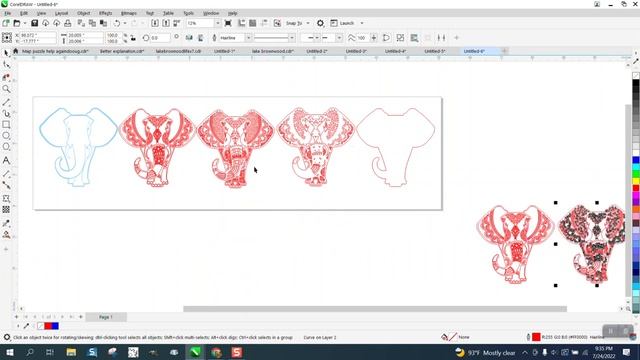
Task: Click the File Explorer taskbar icon
Action: 71,352
